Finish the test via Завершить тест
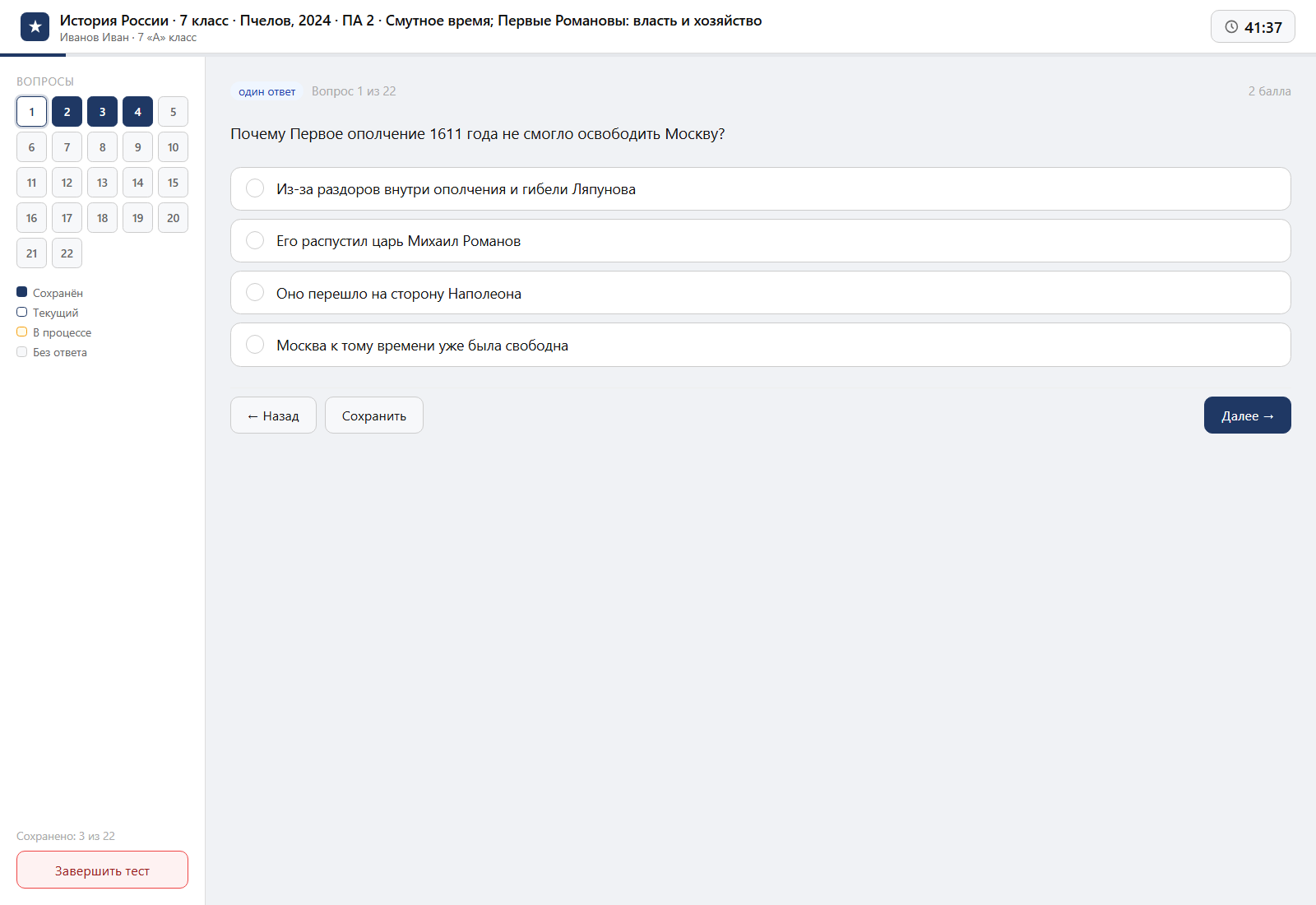This screenshot has width=1316, height=905. click(x=102, y=870)
